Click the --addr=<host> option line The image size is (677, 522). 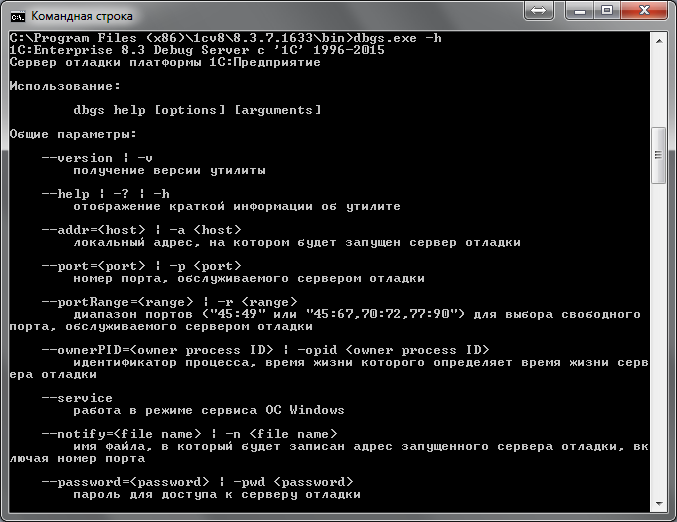[141, 230]
